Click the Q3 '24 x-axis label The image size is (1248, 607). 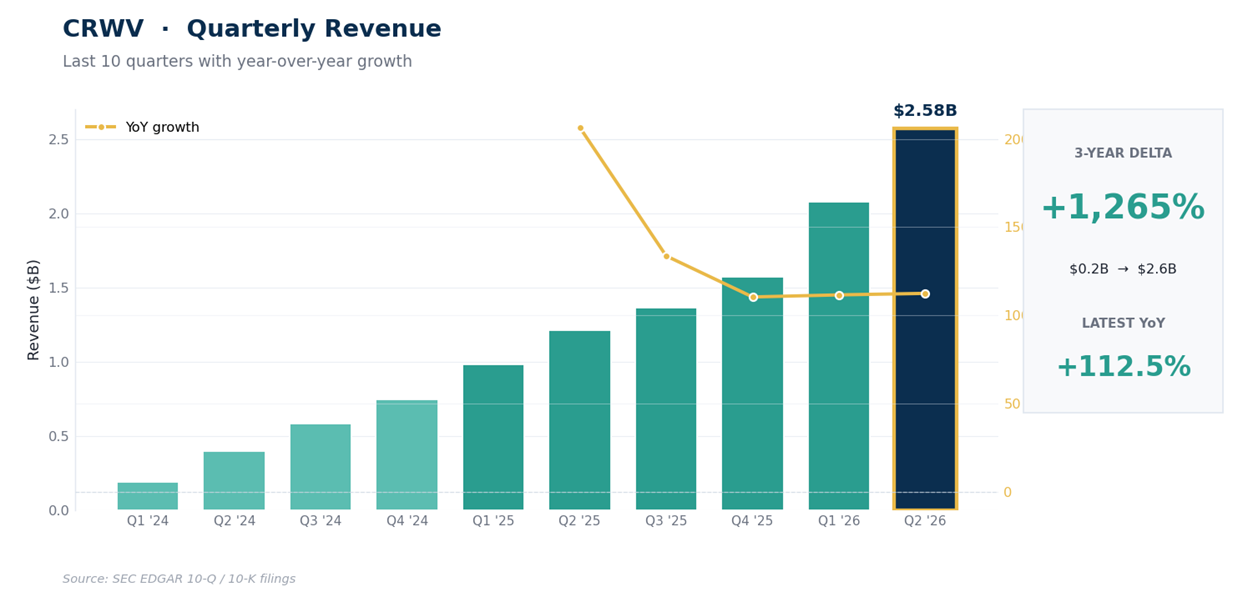point(321,521)
